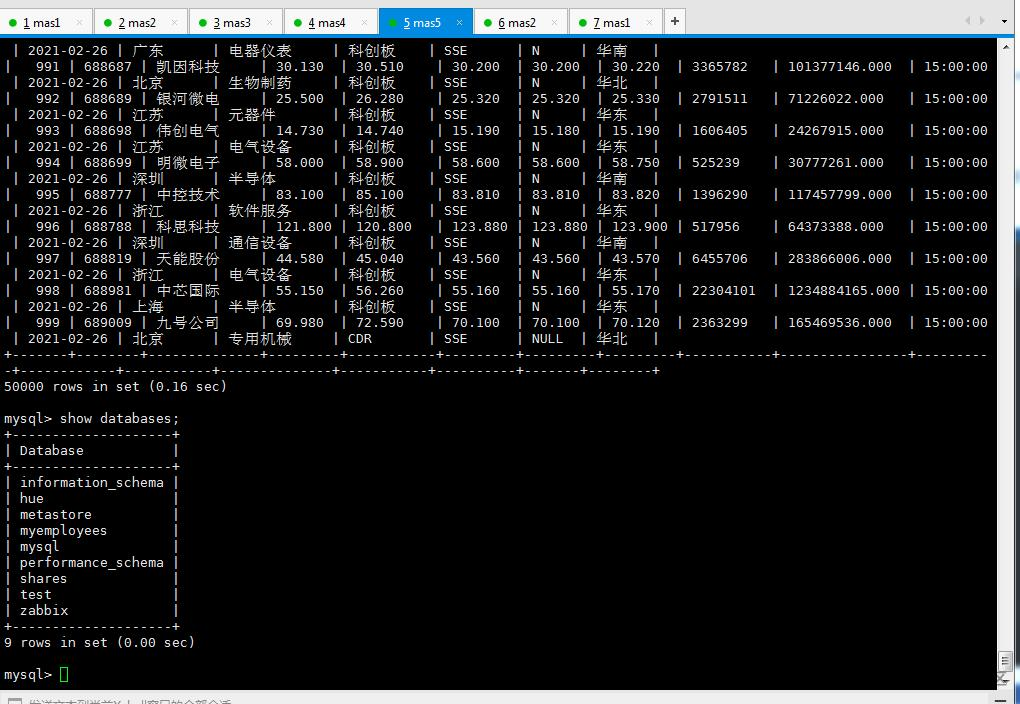Select the active 5 mas5 tab

tap(424, 23)
